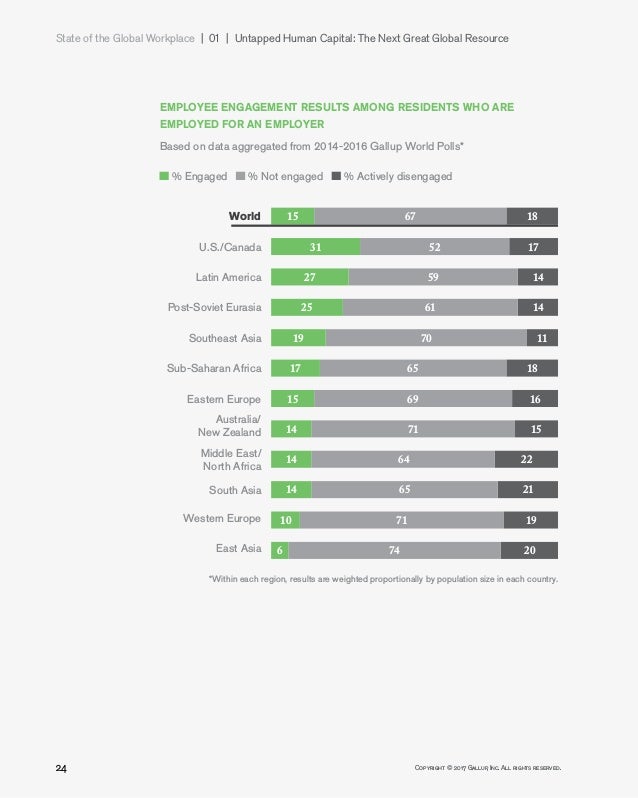Image resolution: width=638 pixels, height=798 pixels.
Task: Click Sub-Saharan Africa engaged segment 17
Action: click(x=296, y=368)
